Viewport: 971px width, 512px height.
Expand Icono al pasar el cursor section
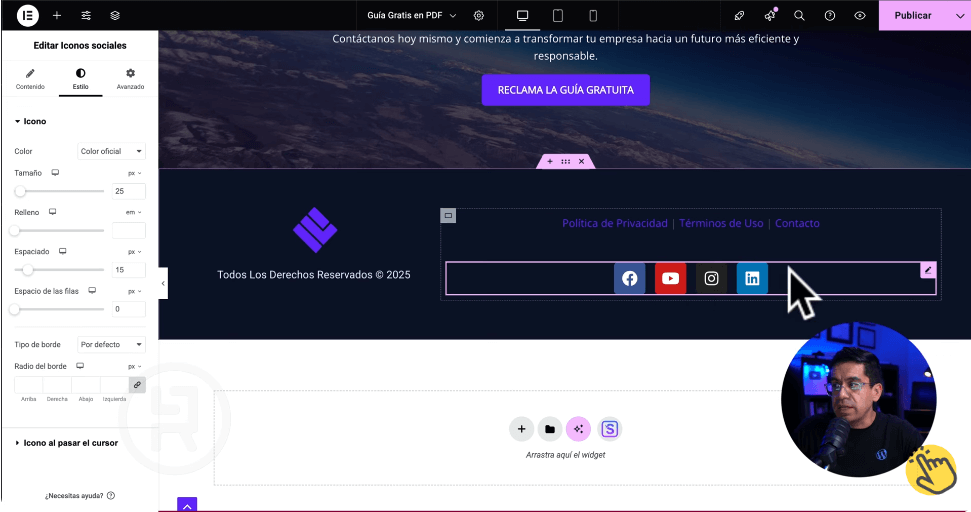(66, 443)
